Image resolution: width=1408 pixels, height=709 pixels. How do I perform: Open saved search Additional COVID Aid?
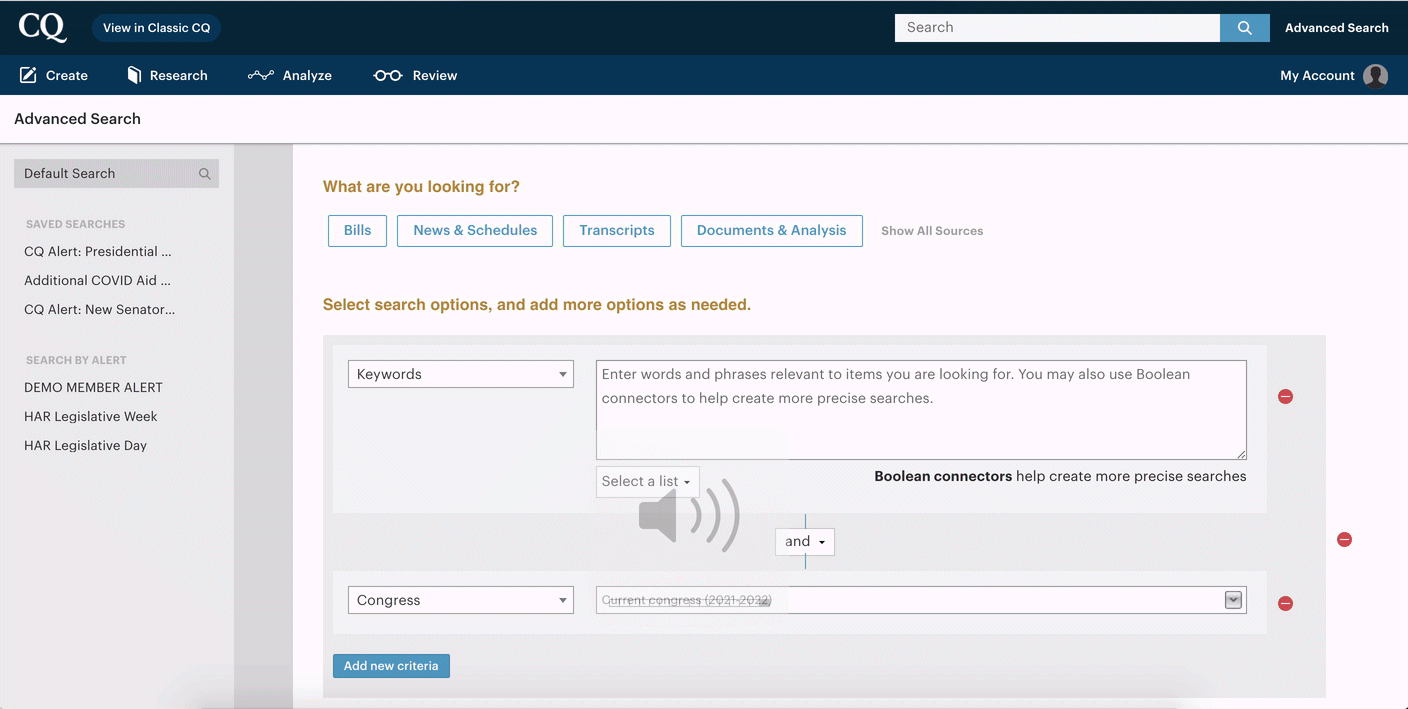tap(98, 281)
